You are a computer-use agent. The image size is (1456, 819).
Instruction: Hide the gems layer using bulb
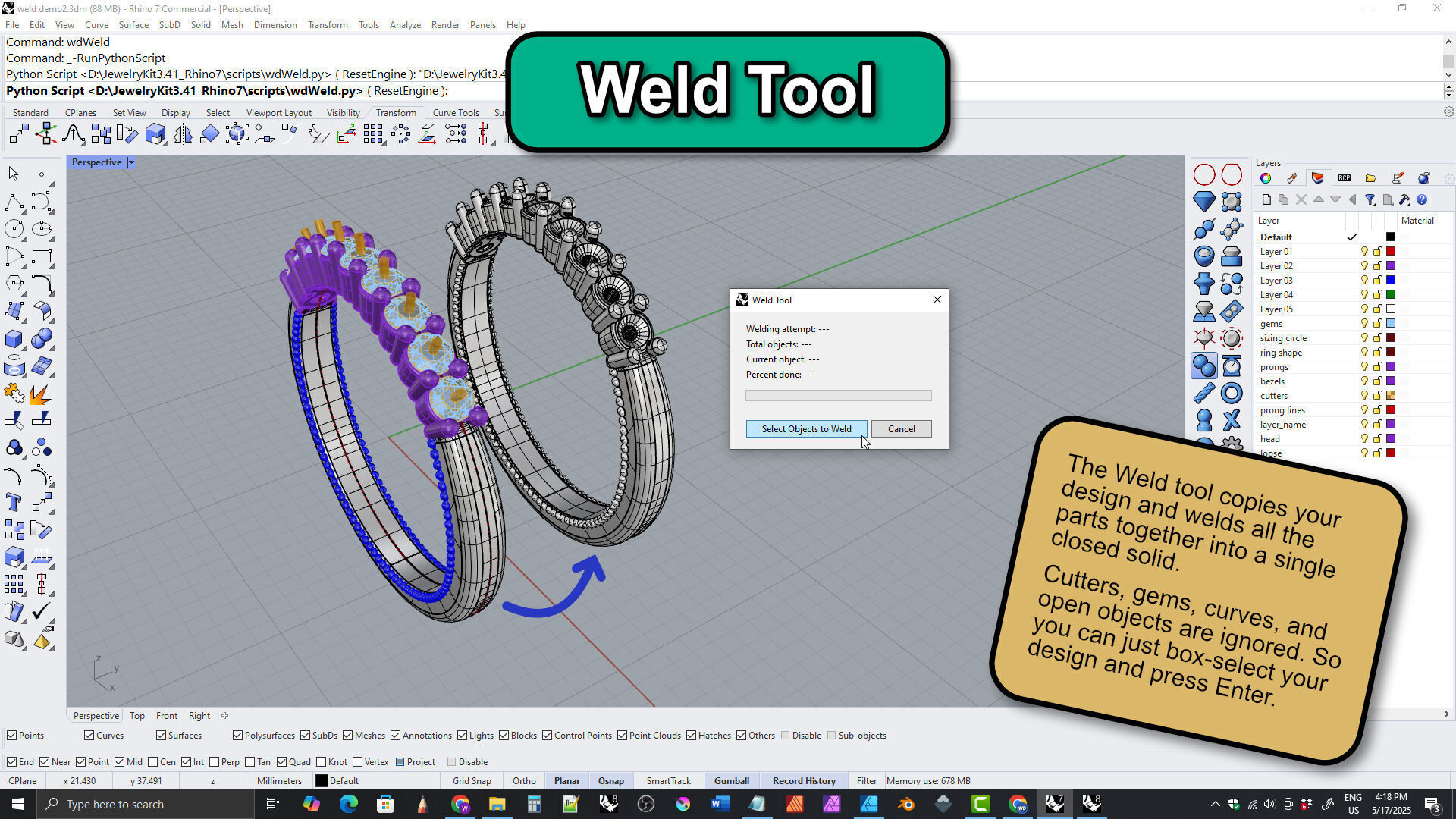1364,324
